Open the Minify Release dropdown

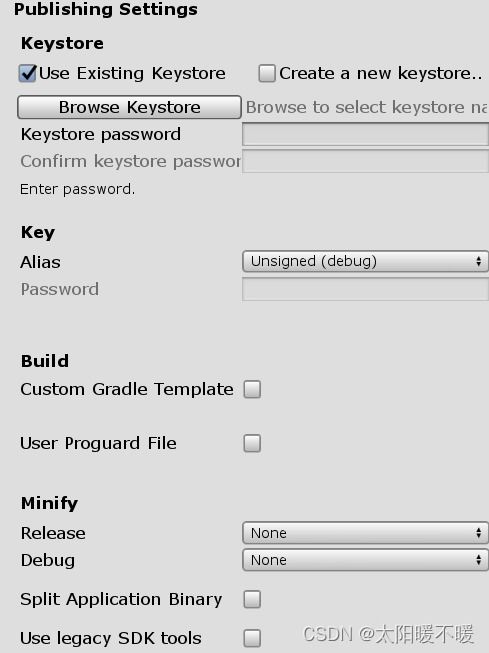(x=365, y=533)
